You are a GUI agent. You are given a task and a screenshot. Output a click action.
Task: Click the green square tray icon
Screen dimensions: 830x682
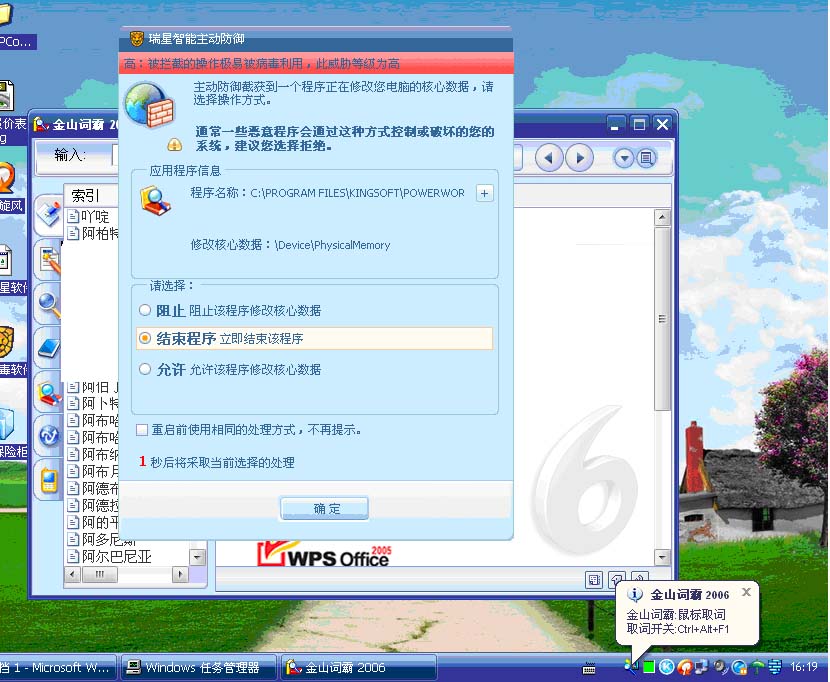[x=649, y=667]
